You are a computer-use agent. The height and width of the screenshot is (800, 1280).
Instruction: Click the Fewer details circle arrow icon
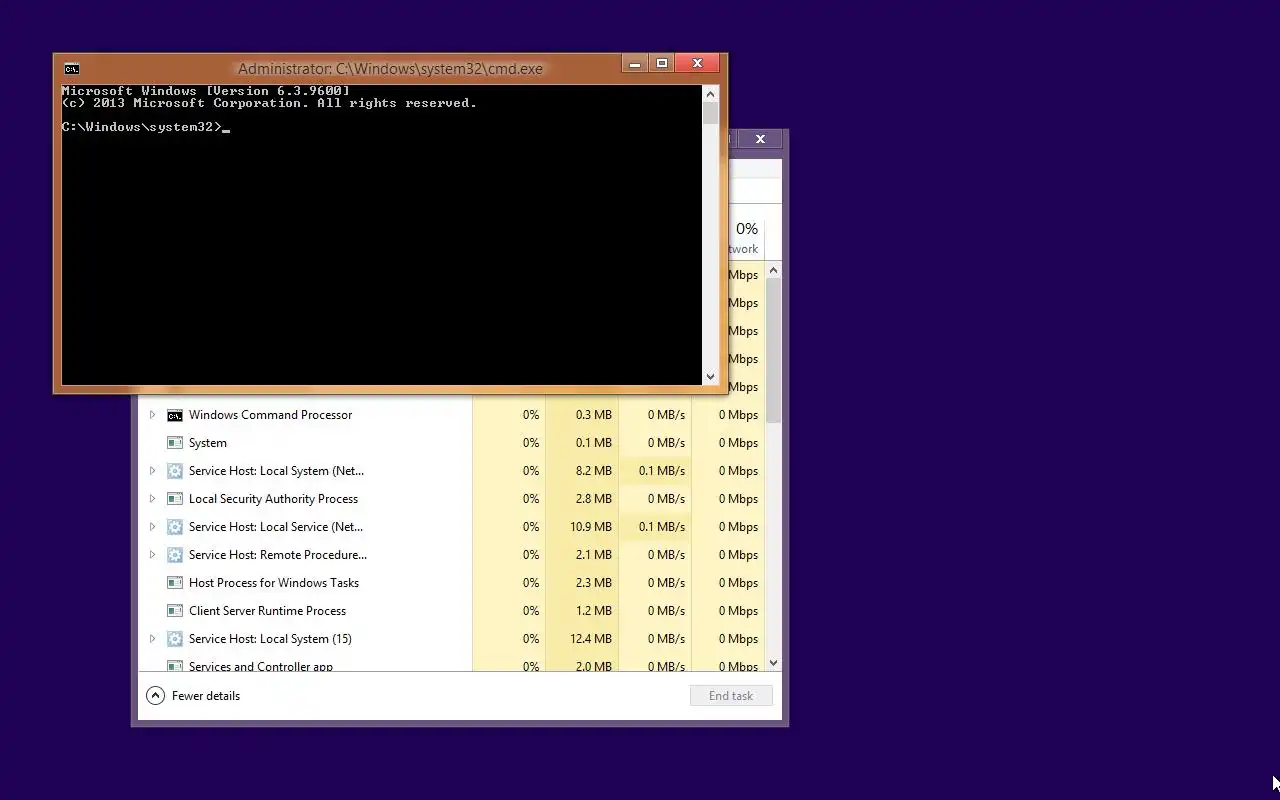point(155,696)
